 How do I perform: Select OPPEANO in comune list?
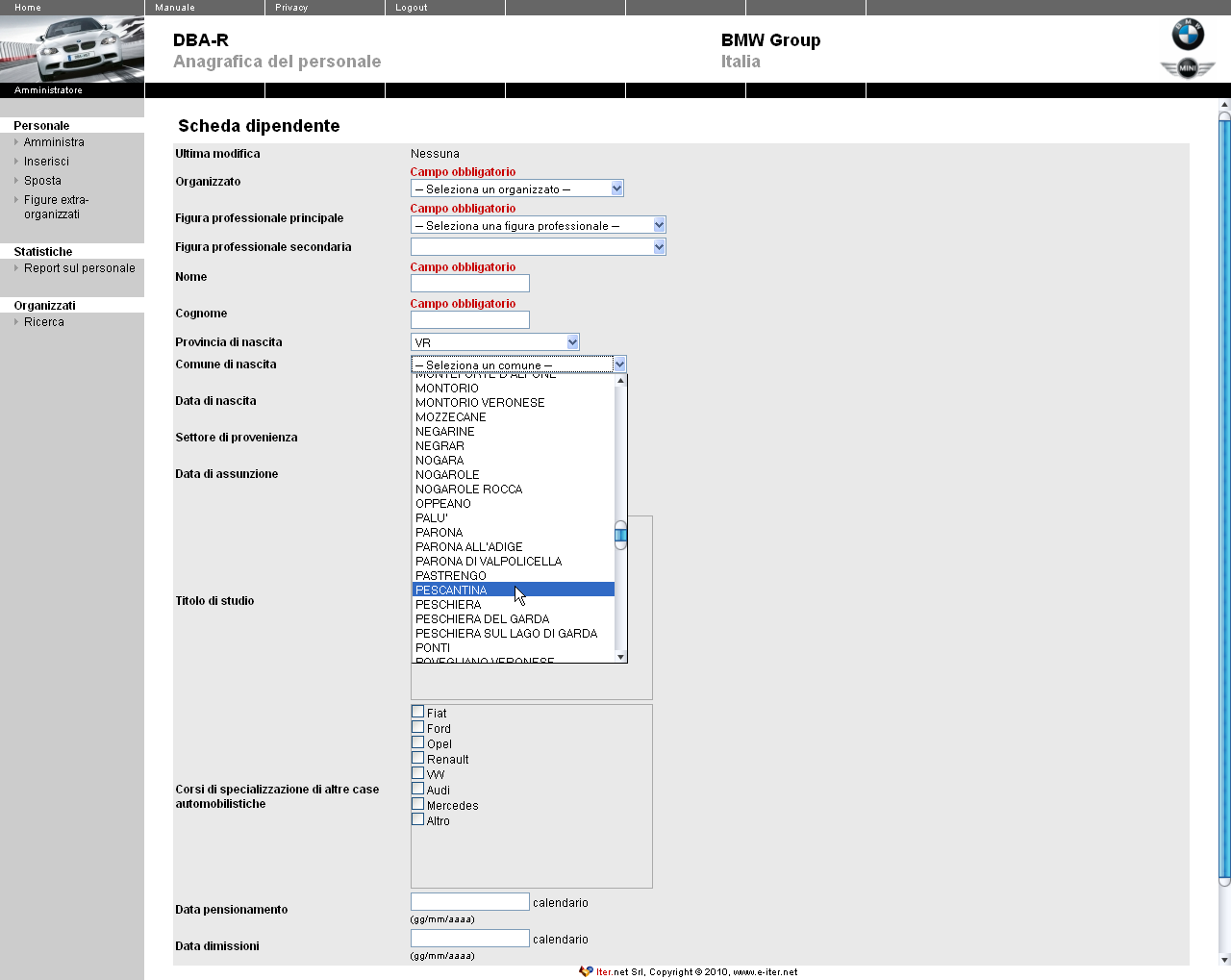pyautogui.click(x=514, y=504)
